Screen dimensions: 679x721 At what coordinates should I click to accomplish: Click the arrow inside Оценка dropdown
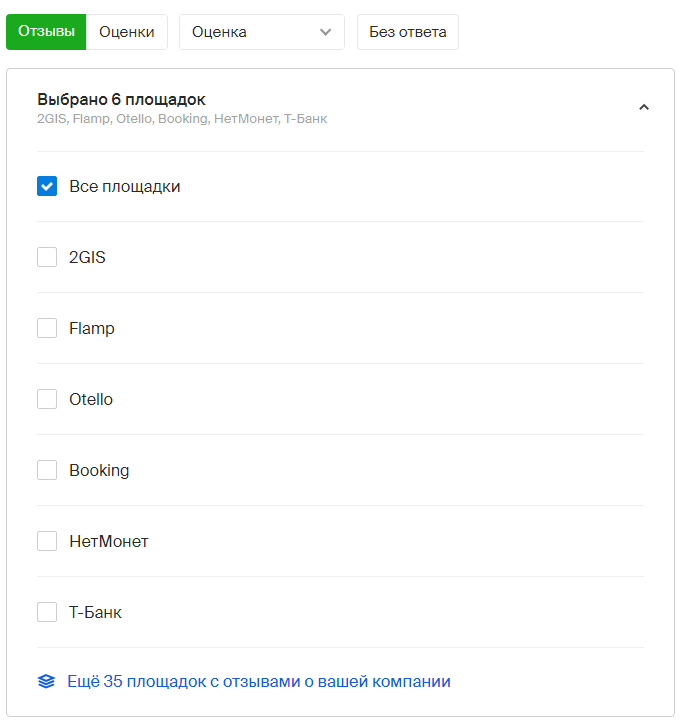(x=325, y=32)
